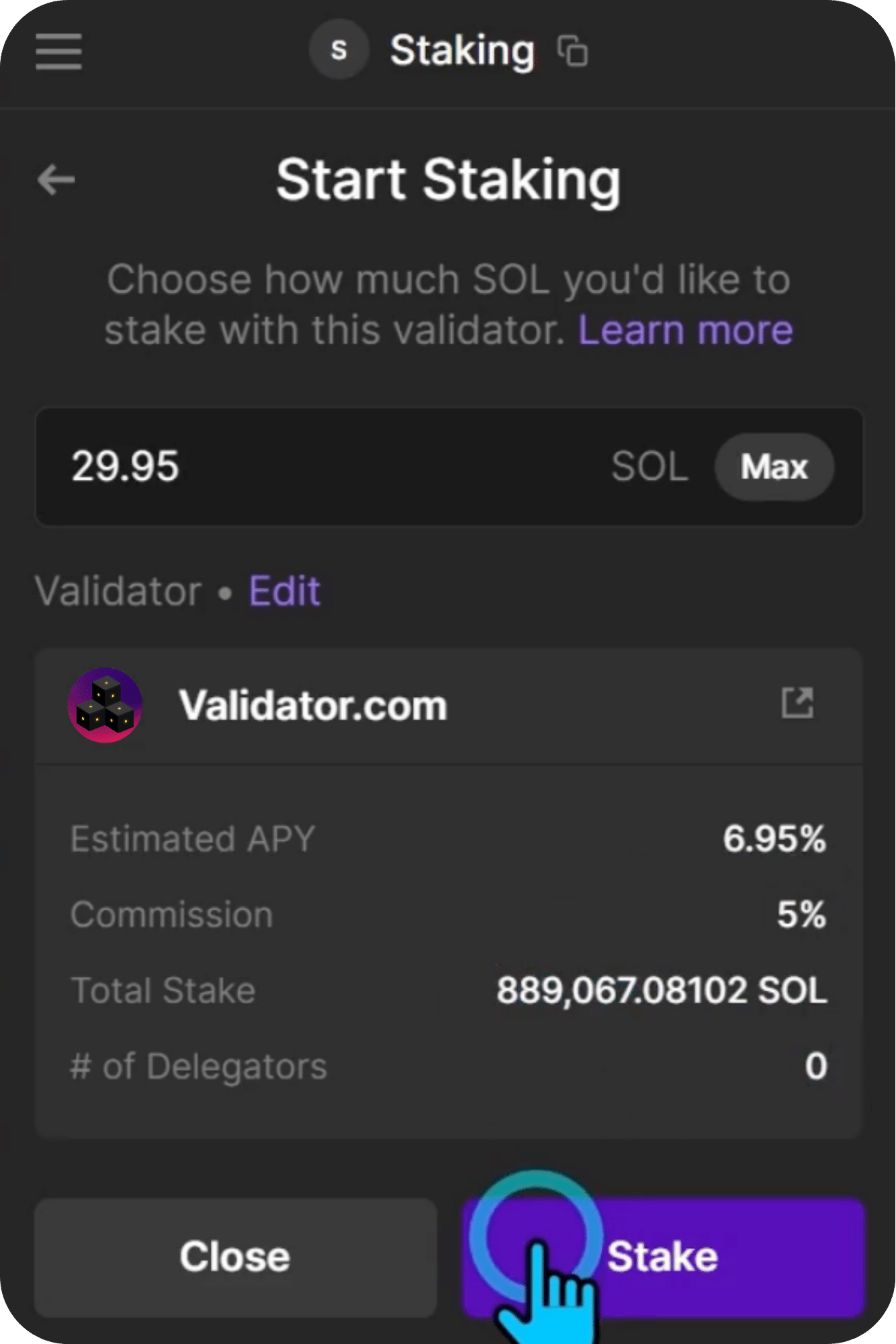
Task: Click the Commission 5% value
Action: 801,915
